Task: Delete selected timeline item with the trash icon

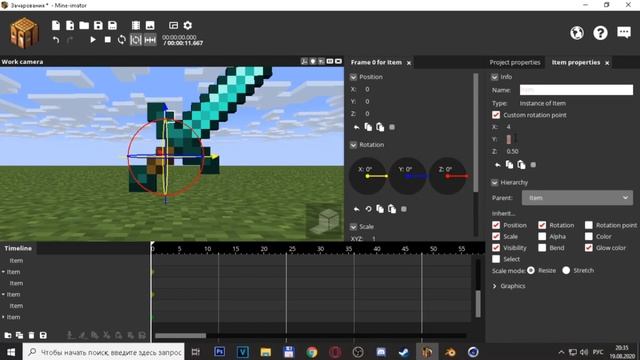Action: click(31, 335)
